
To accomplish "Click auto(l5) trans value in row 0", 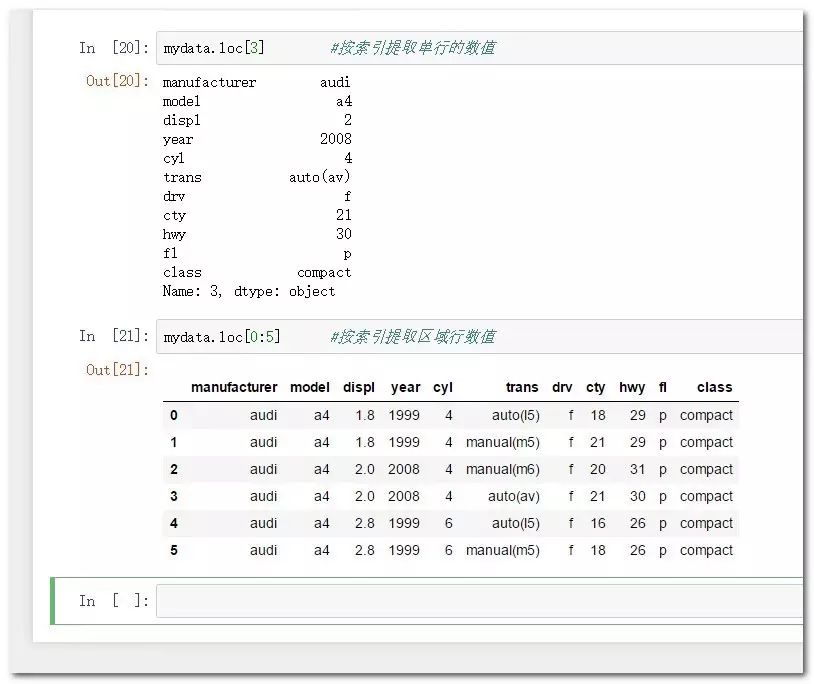I will click(515, 416).
